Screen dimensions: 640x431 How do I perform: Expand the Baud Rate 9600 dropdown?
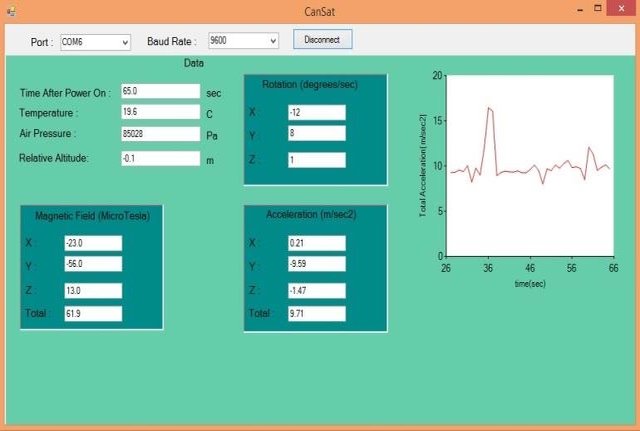[243, 41]
